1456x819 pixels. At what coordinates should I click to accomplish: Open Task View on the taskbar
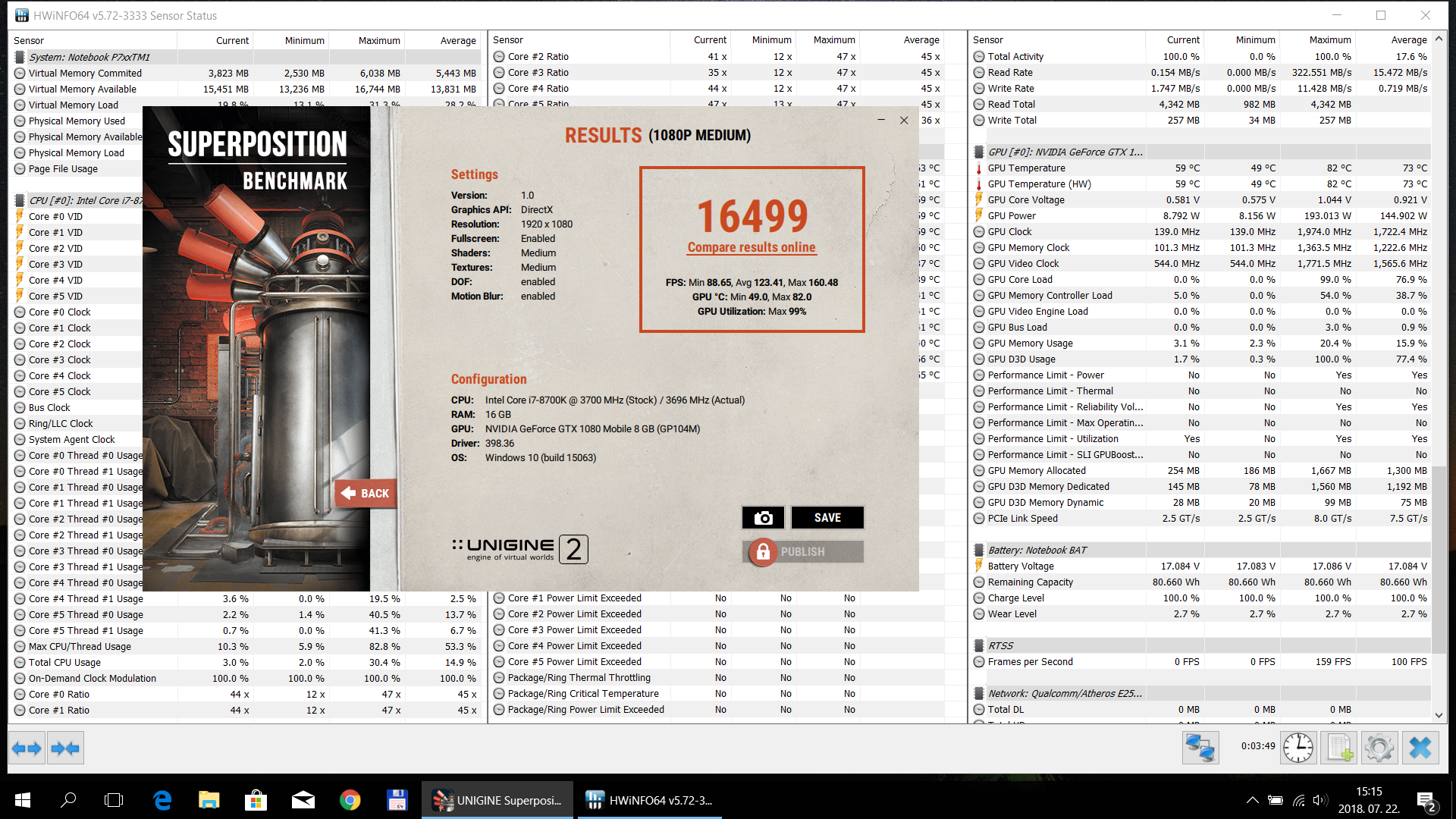pyautogui.click(x=114, y=800)
